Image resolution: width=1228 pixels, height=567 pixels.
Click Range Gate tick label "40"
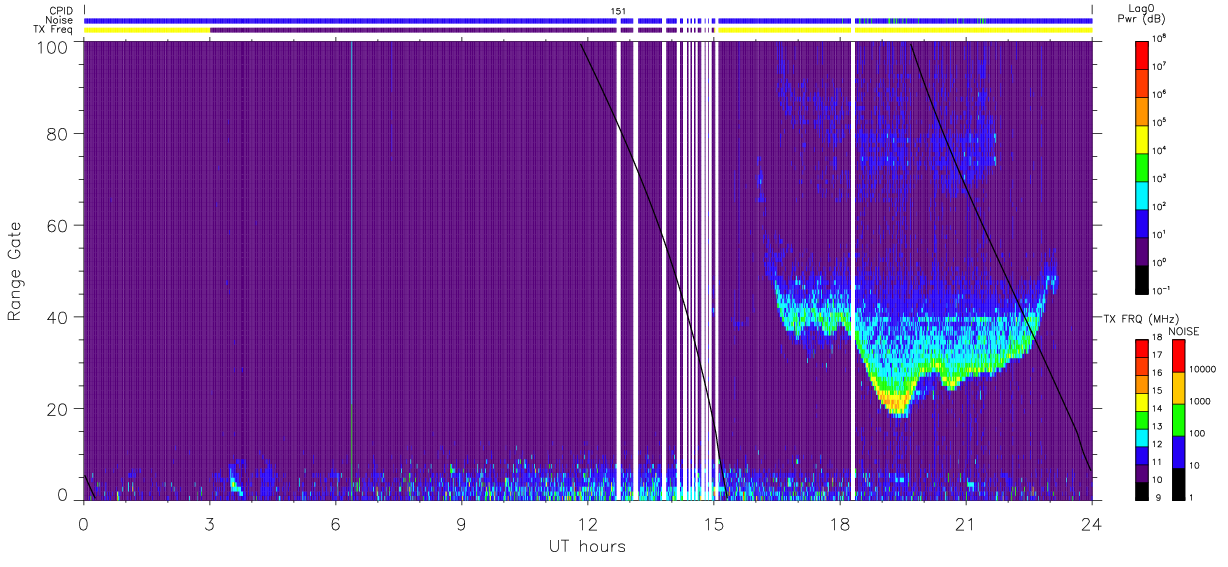click(x=58, y=317)
